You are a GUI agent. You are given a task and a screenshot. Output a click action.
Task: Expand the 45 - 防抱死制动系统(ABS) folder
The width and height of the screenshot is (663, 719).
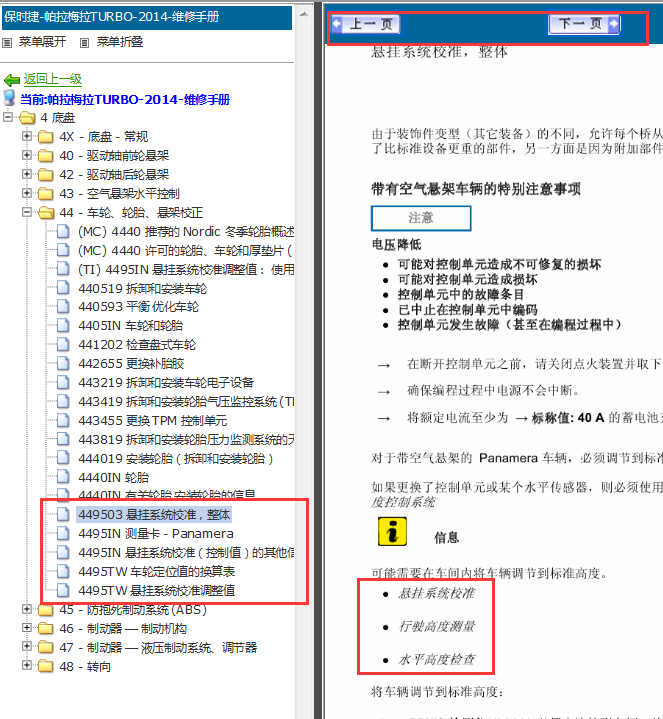coord(27,609)
